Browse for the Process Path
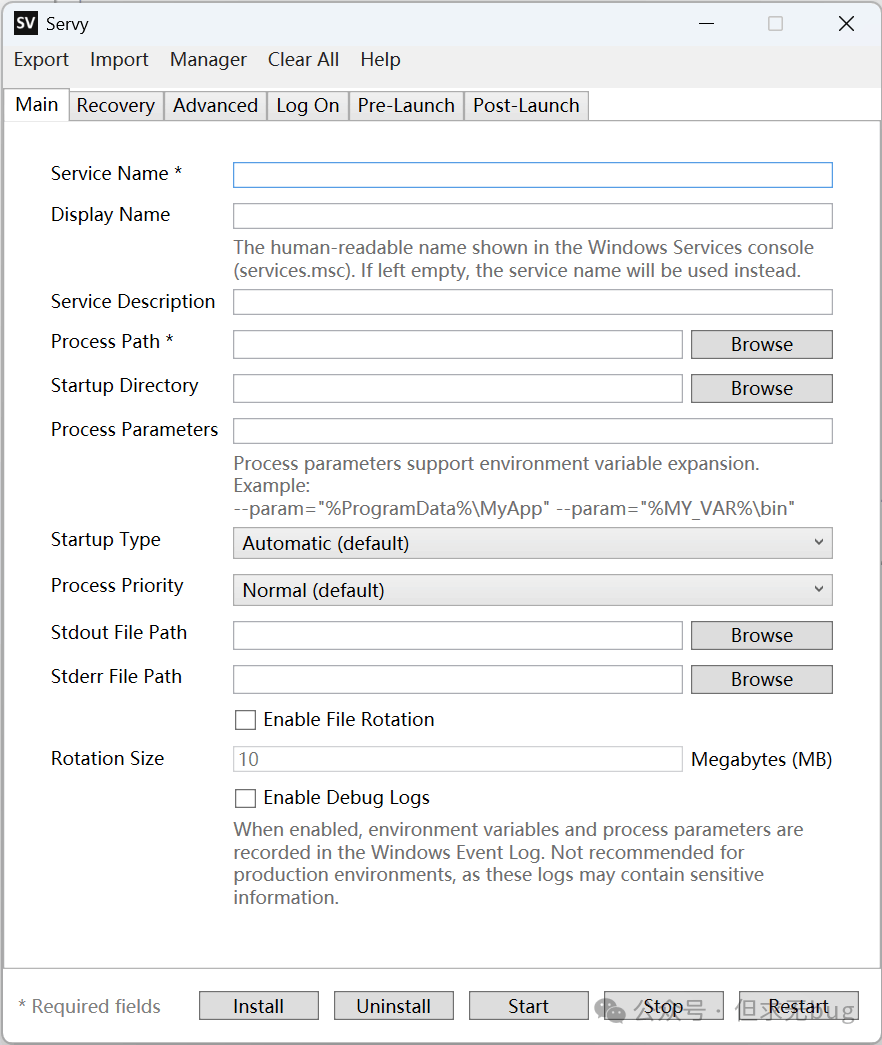 (x=761, y=344)
